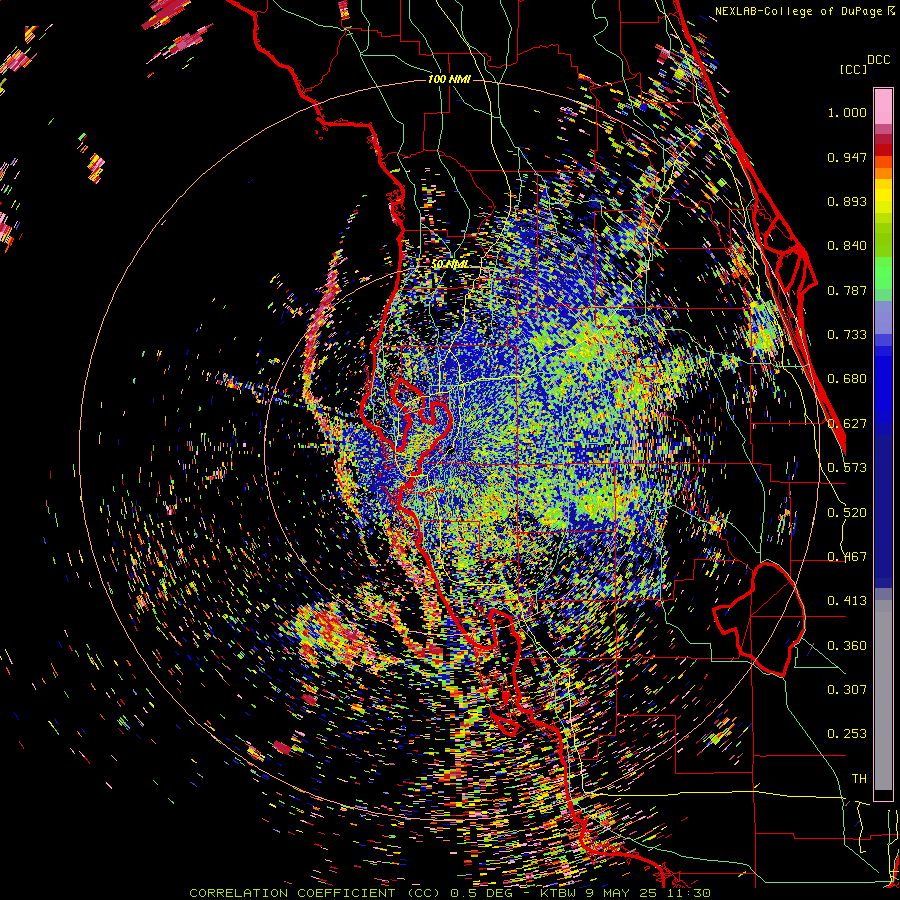Select the 0.413 legend value
Image resolution: width=900 pixels, height=900 pixels.
coord(847,601)
